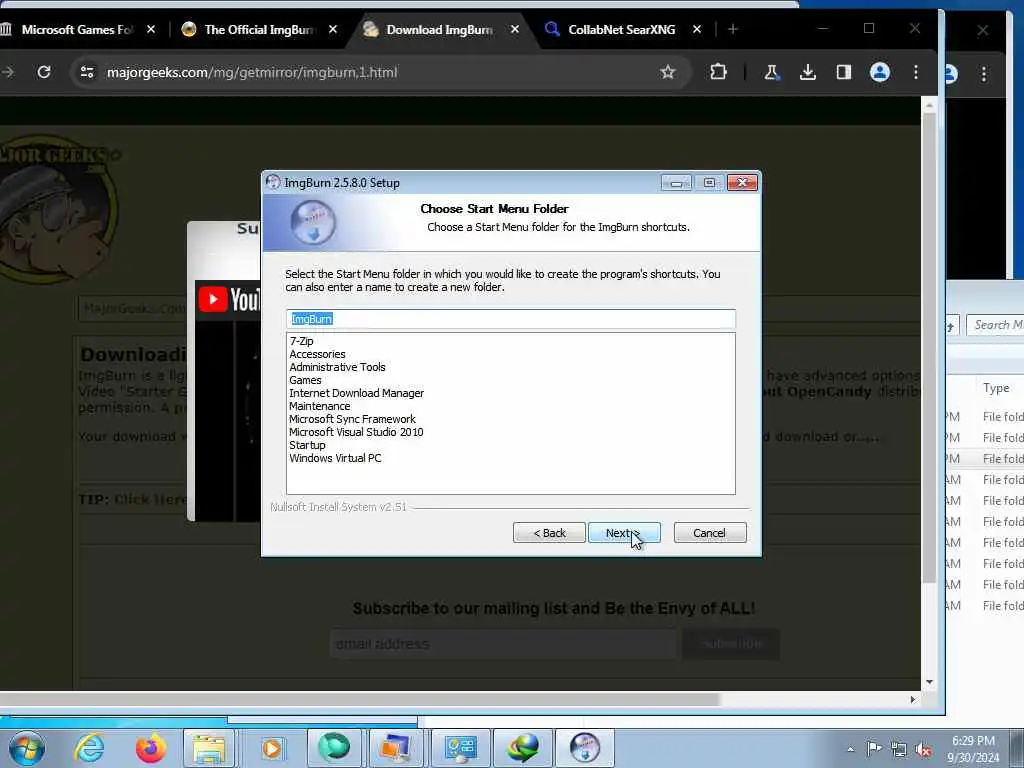Viewport: 1024px width, 768px height.
Task: Open the muted volume tray icon
Action: point(923,749)
